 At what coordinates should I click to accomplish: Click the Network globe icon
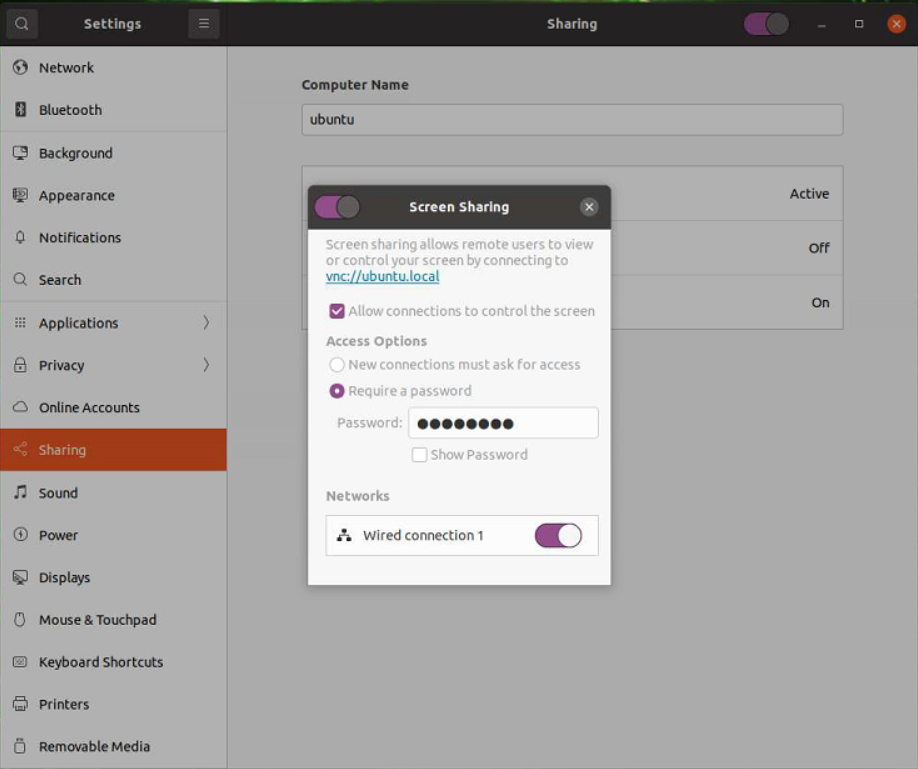tap(20, 67)
